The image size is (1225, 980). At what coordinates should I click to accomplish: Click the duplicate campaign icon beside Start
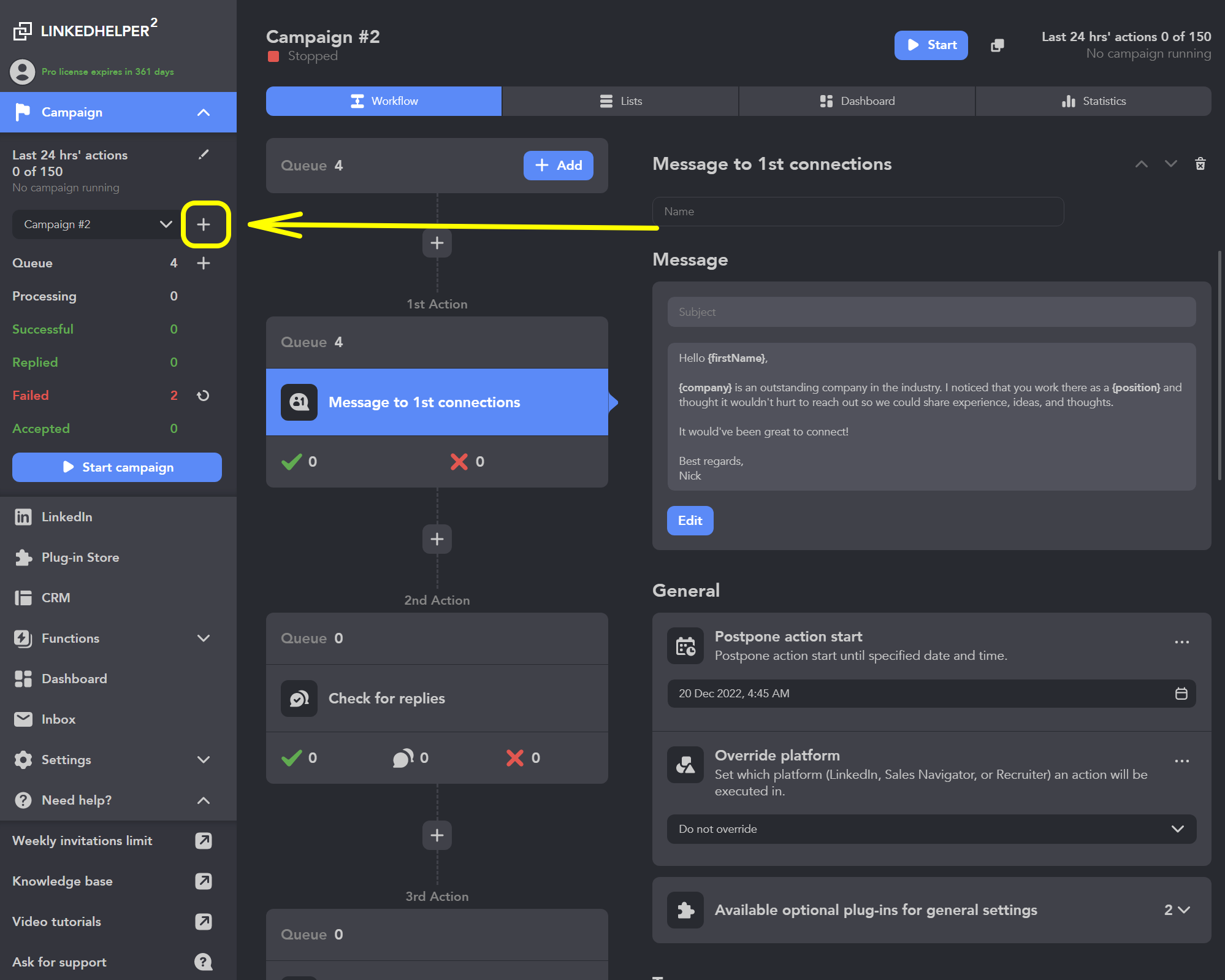pos(998,45)
